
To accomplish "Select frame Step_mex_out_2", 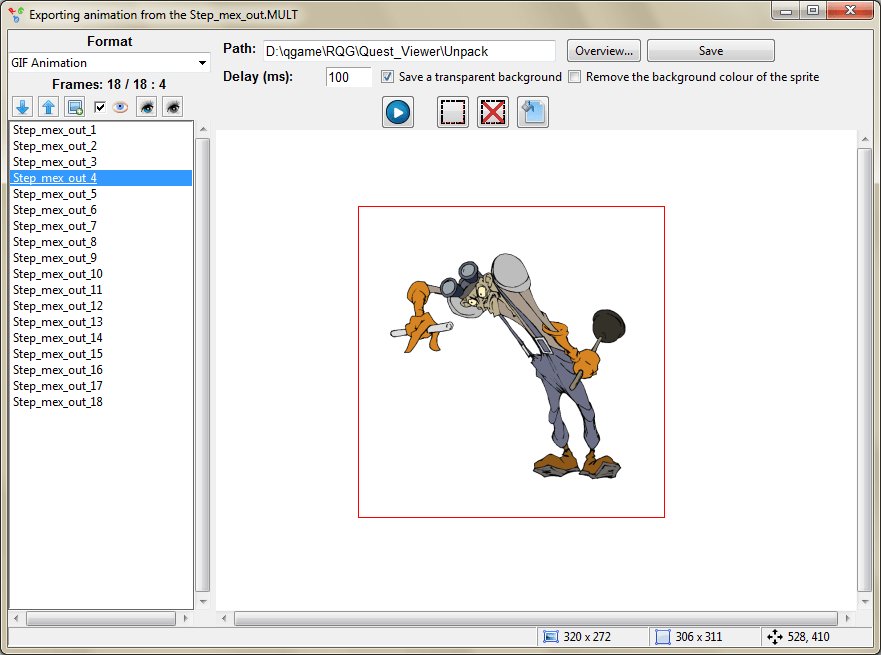I will [x=101, y=146].
